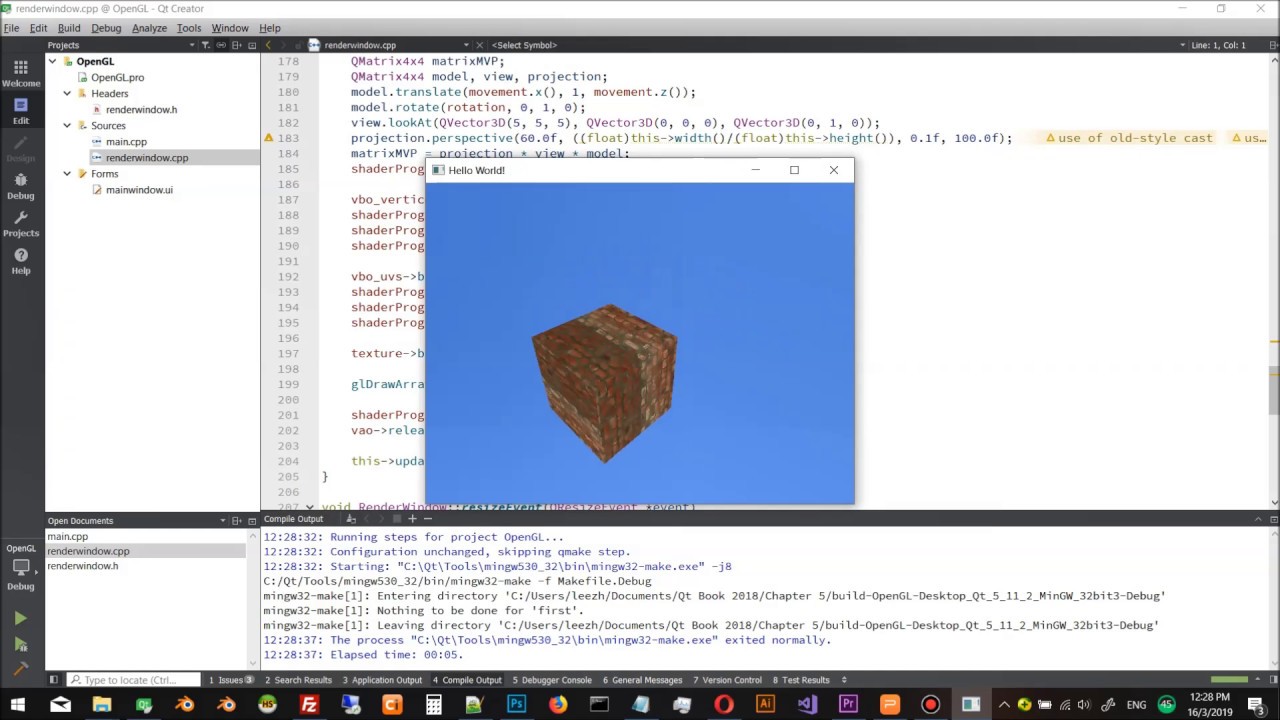Viewport: 1280px width, 720px height.
Task: Close the Projects side pane
Action: pyautogui.click(x=252, y=45)
